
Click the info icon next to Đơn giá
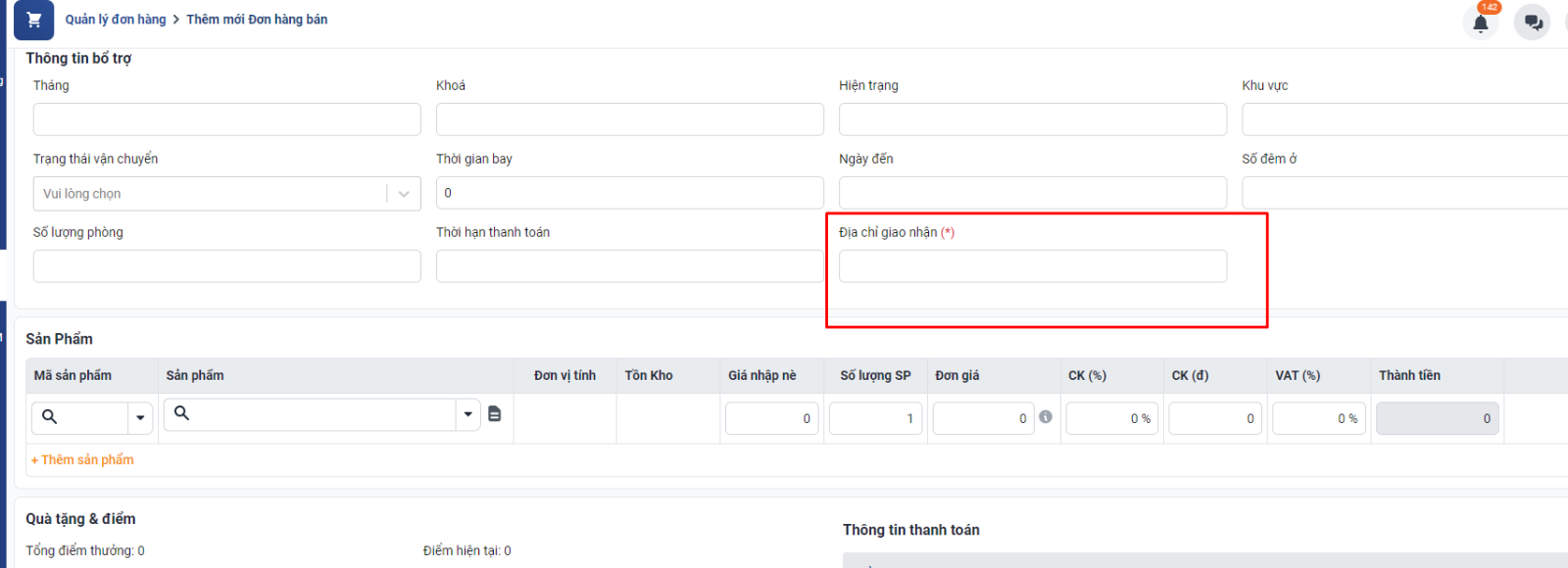(1046, 417)
